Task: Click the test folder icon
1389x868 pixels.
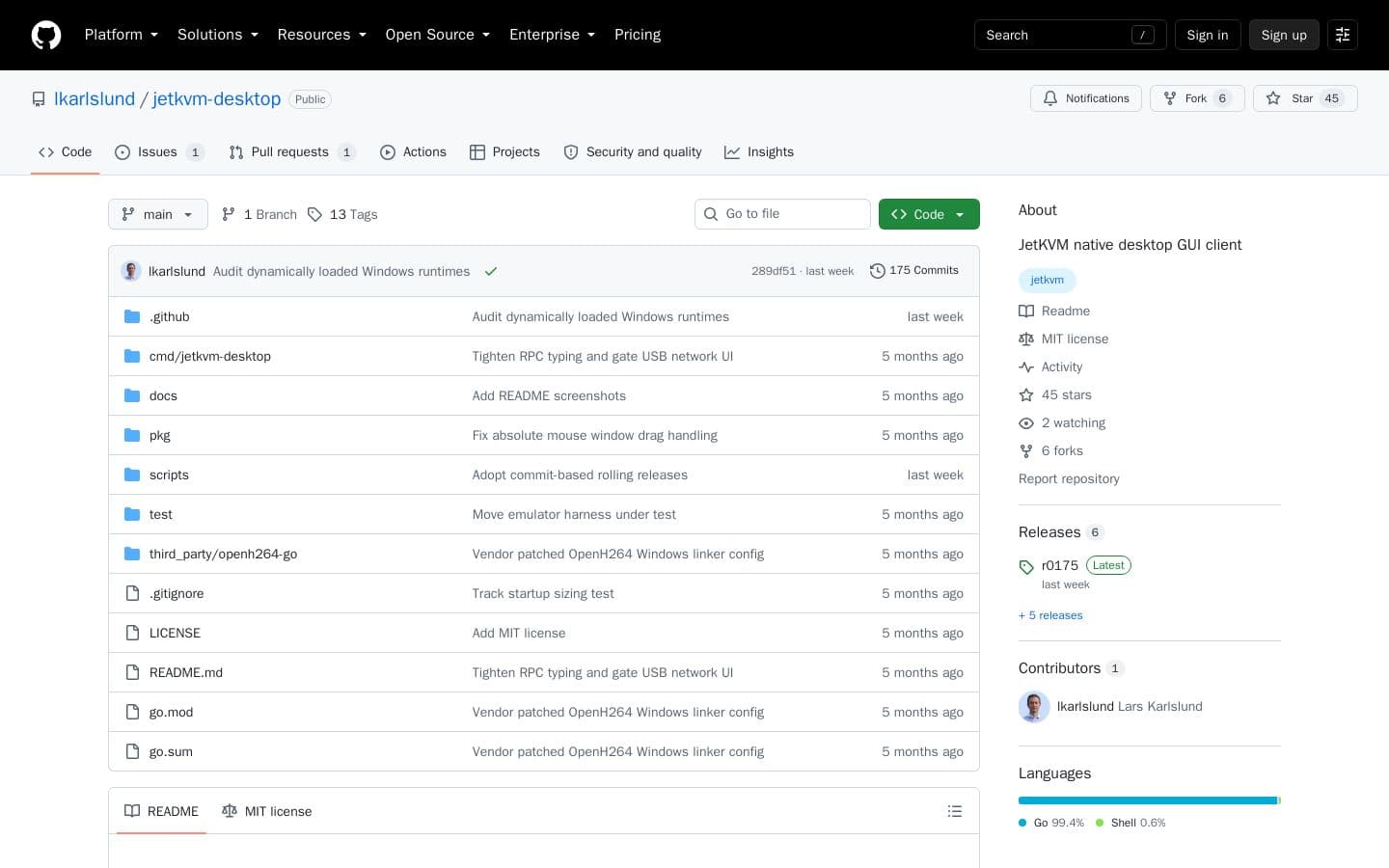Action: click(x=132, y=514)
